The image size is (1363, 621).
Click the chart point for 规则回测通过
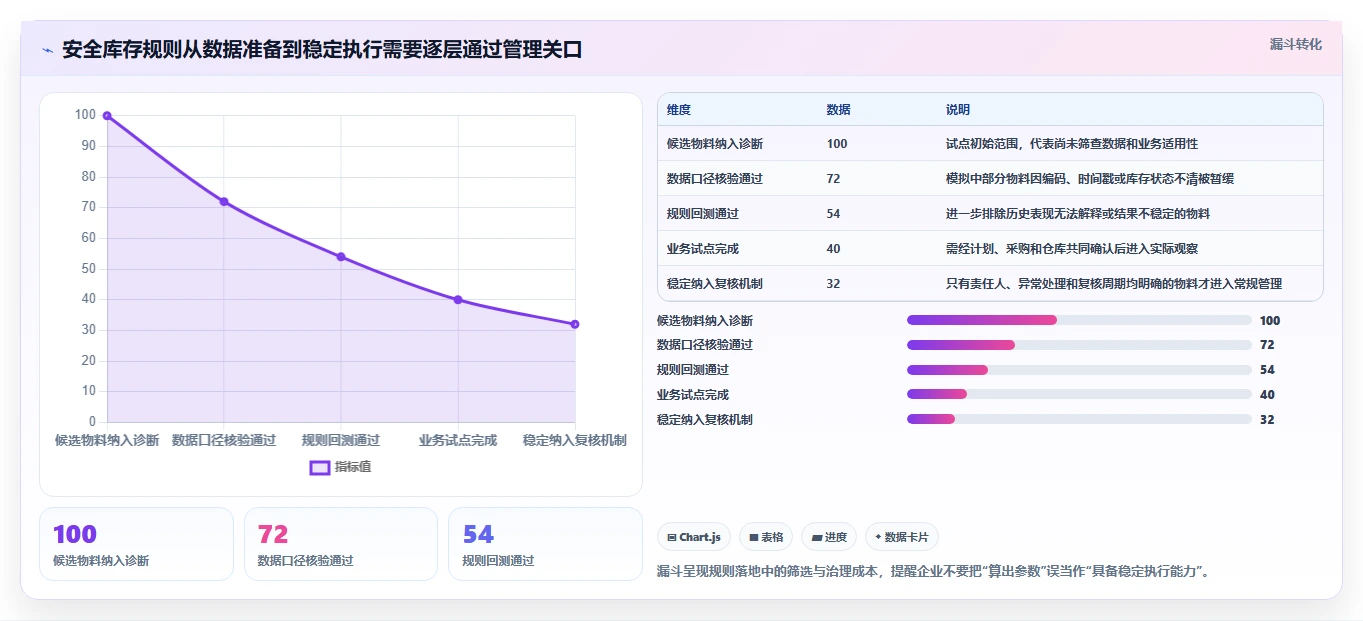tap(341, 257)
